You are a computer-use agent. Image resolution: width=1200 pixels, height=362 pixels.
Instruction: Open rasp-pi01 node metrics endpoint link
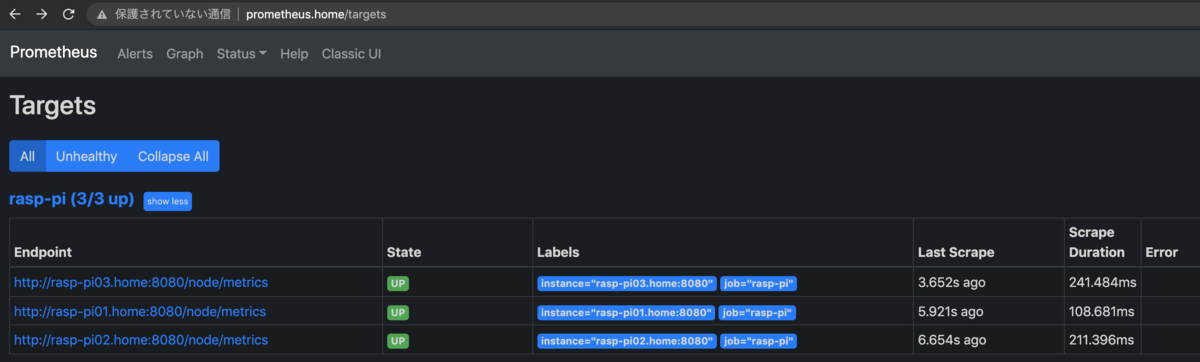(141, 312)
